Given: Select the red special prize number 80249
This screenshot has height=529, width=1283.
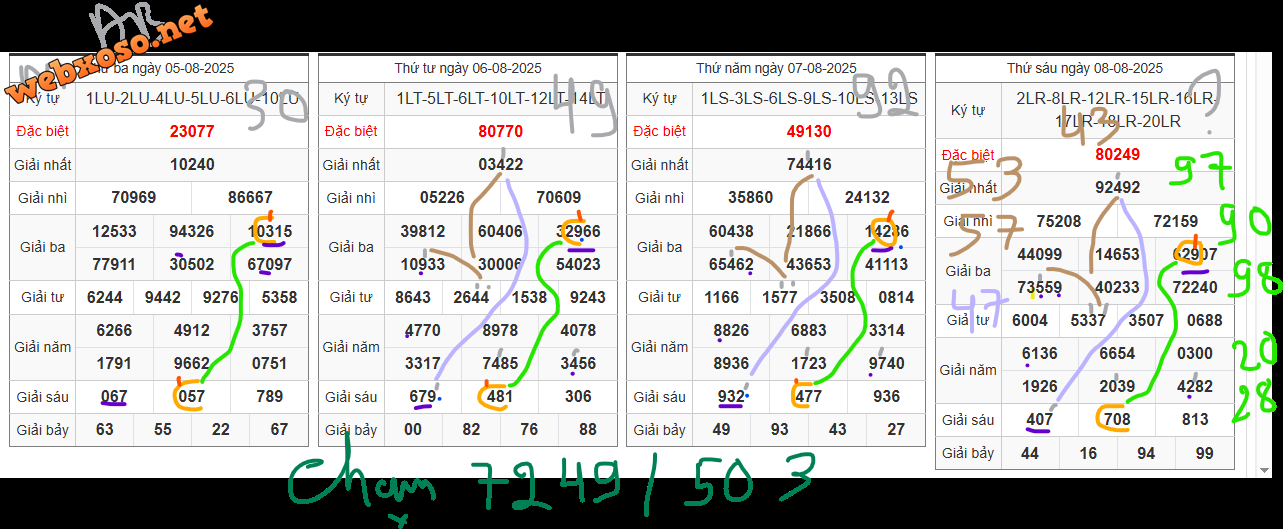Looking at the screenshot, I should click(1117, 154).
